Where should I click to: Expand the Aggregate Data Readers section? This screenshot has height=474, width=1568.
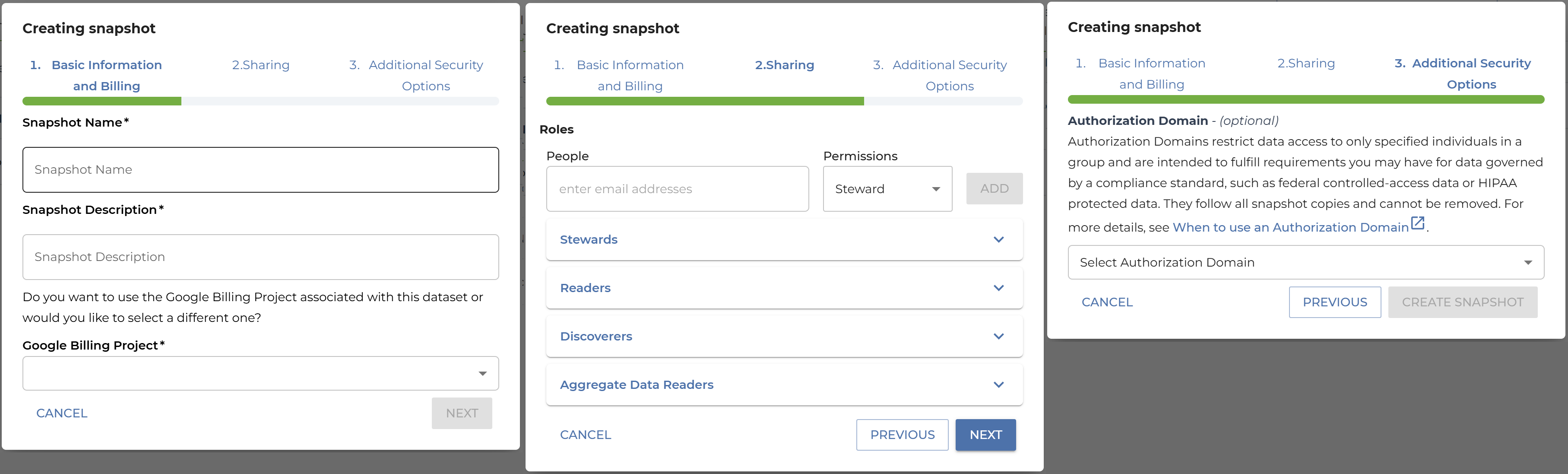785,385
